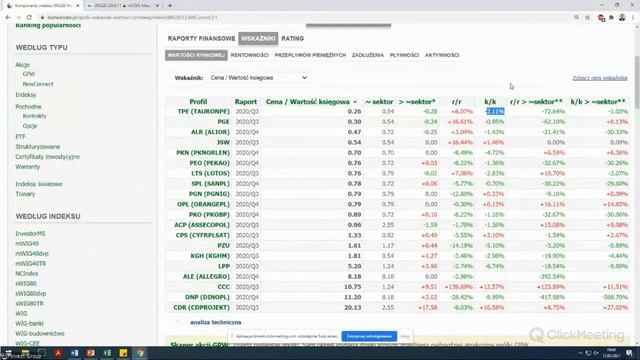Open the DNP (DINOPL) profile link
Image resolution: width=640 pixels, height=360 pixels.
[x=207, y=297]
